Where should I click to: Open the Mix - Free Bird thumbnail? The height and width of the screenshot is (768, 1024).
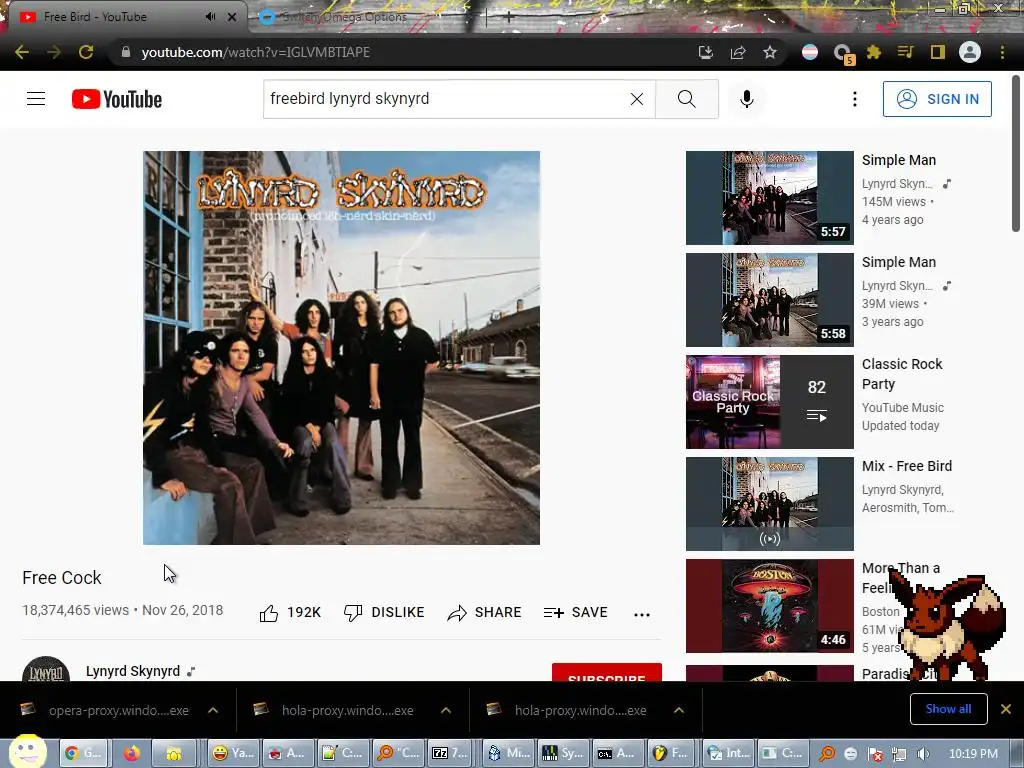(769, 504)
